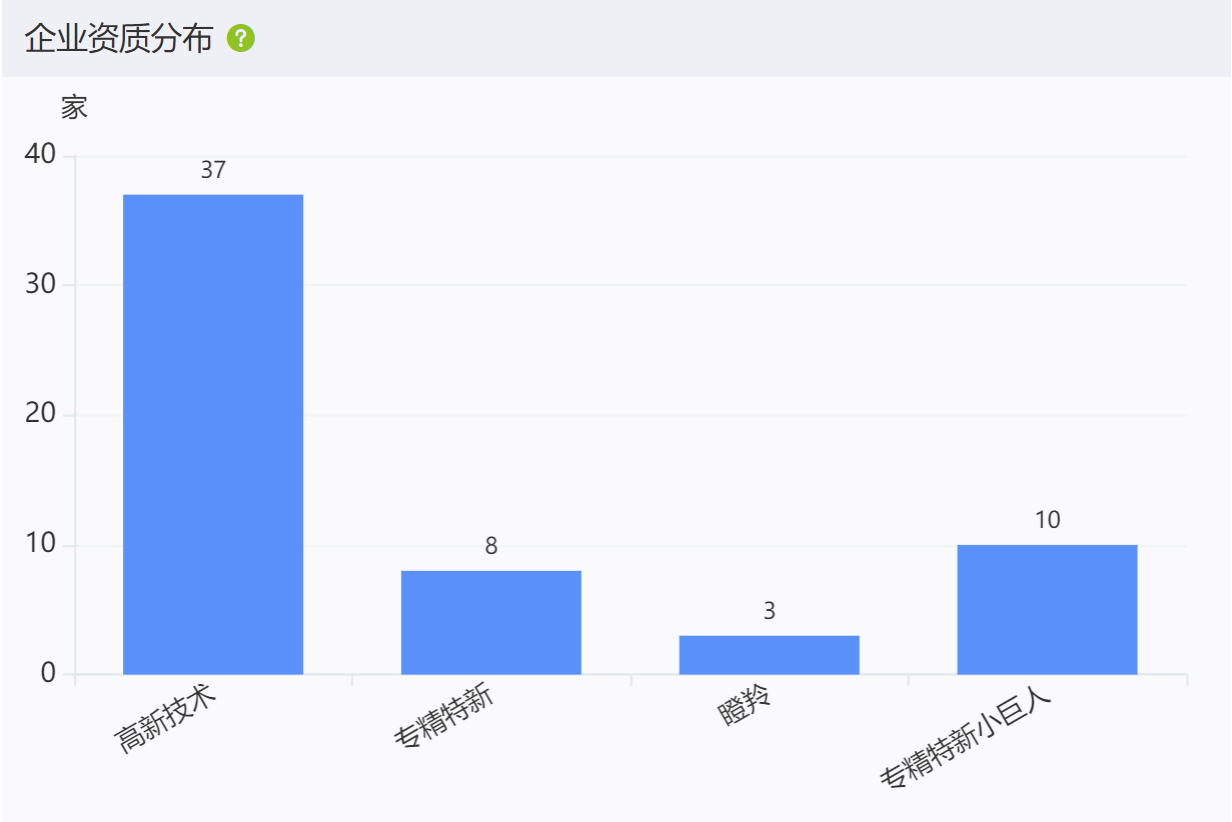Click the value label 3 above bar

(769, 611)
